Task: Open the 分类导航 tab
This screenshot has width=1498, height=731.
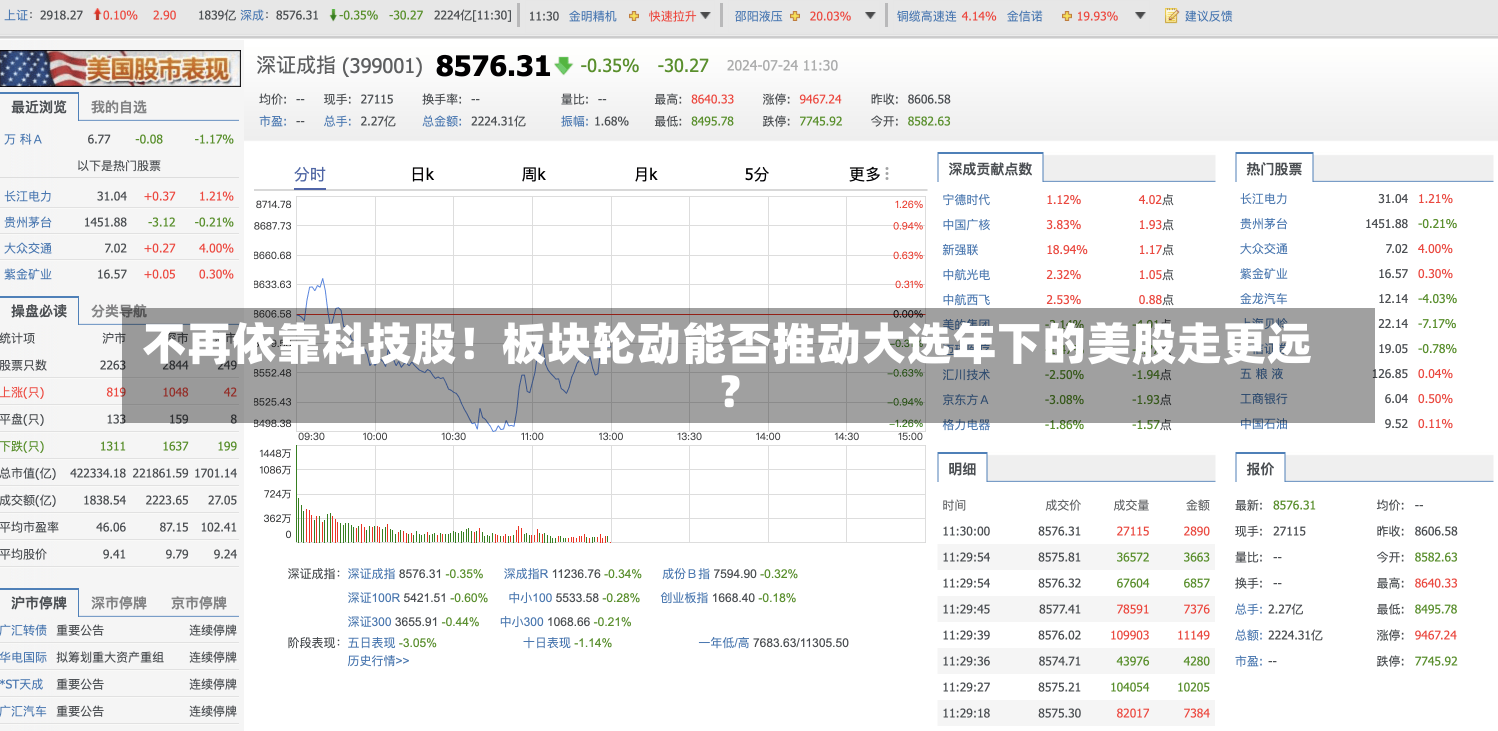Action: click(119, 311)
